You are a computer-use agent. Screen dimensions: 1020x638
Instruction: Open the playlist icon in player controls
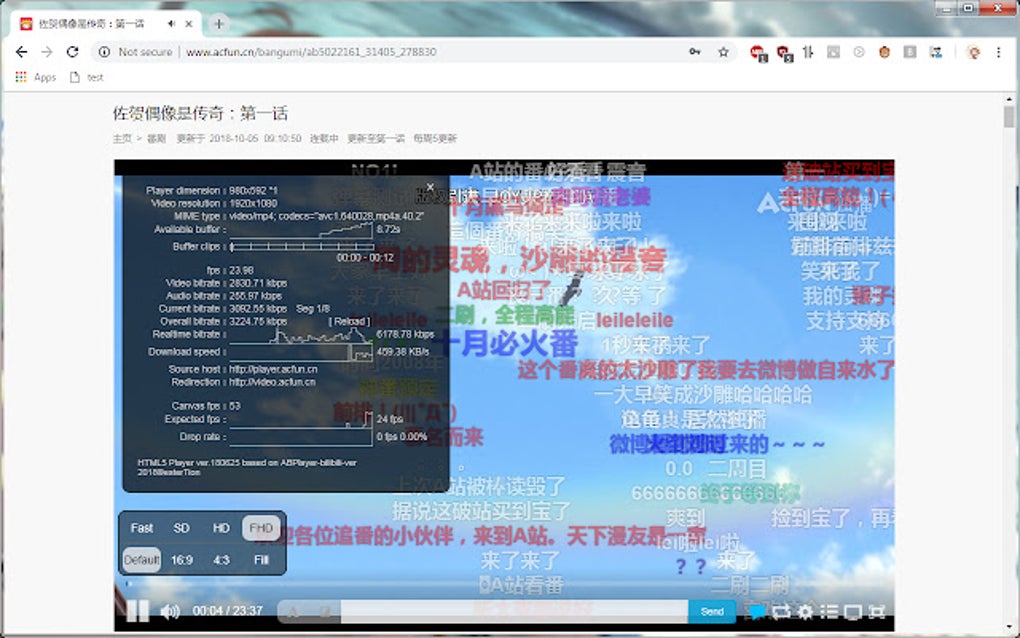tap(829, 611)
